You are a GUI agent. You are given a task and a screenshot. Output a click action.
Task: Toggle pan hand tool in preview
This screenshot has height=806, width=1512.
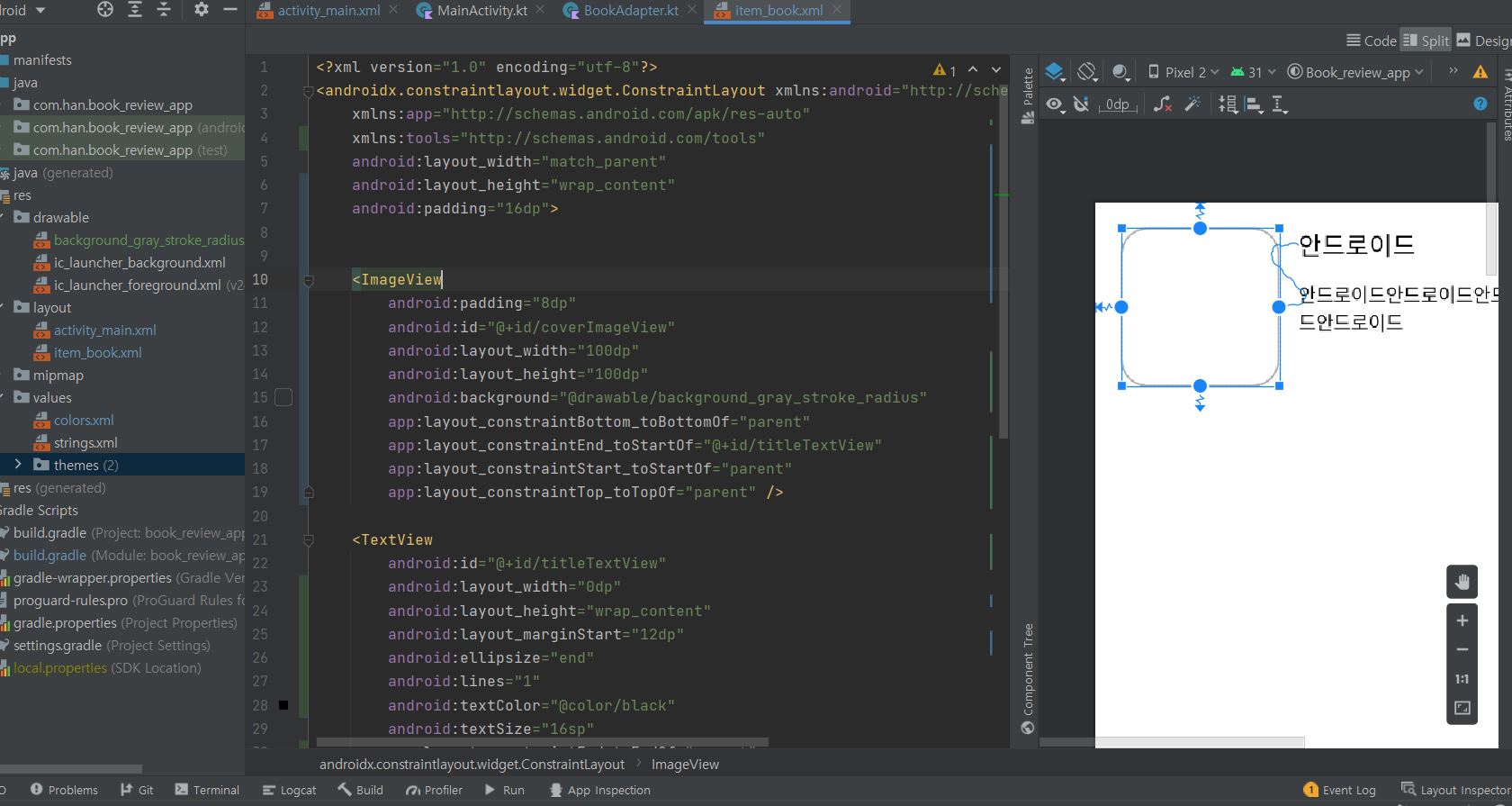tap(1462, 582)
